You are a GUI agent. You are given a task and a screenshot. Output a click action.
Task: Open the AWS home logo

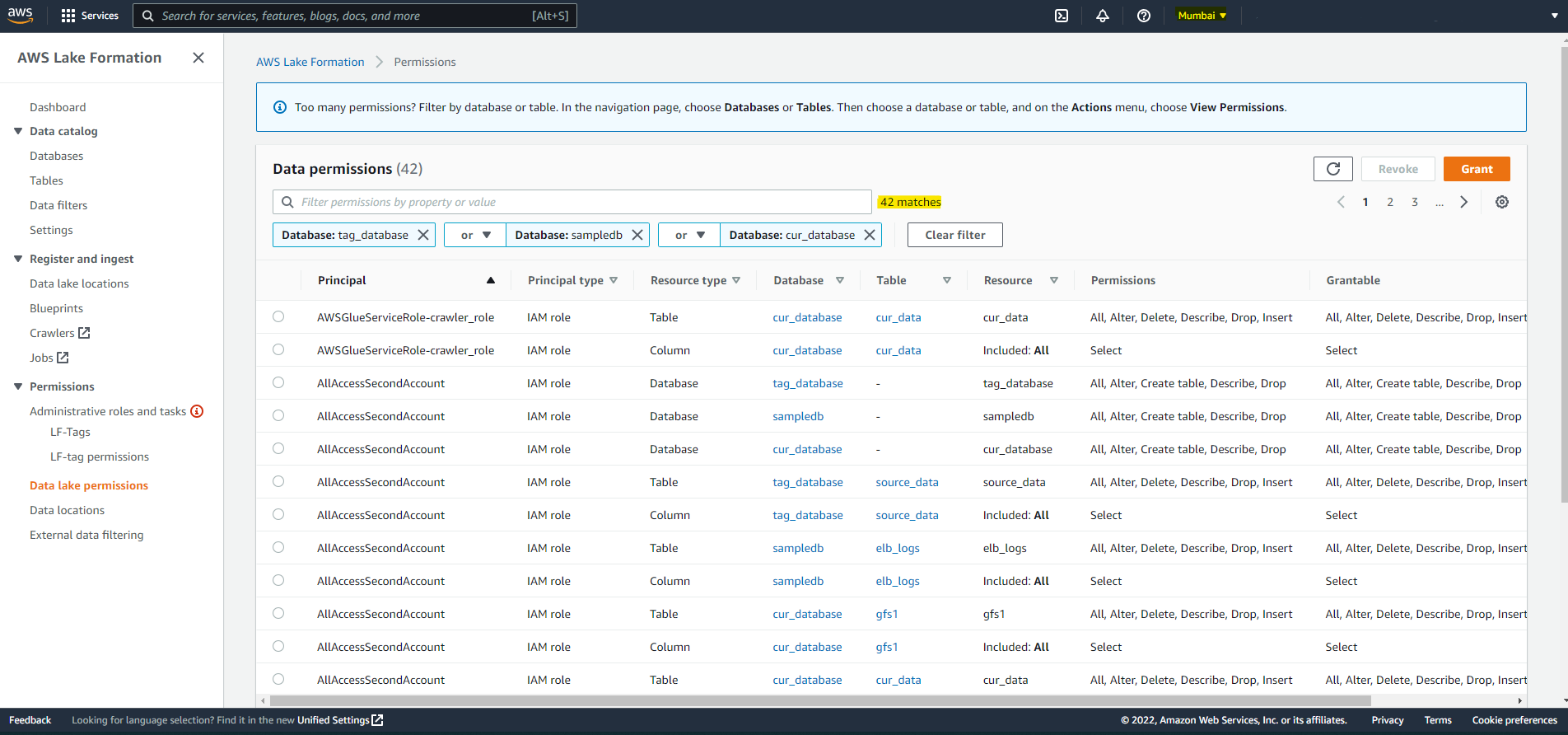(20, 15)
